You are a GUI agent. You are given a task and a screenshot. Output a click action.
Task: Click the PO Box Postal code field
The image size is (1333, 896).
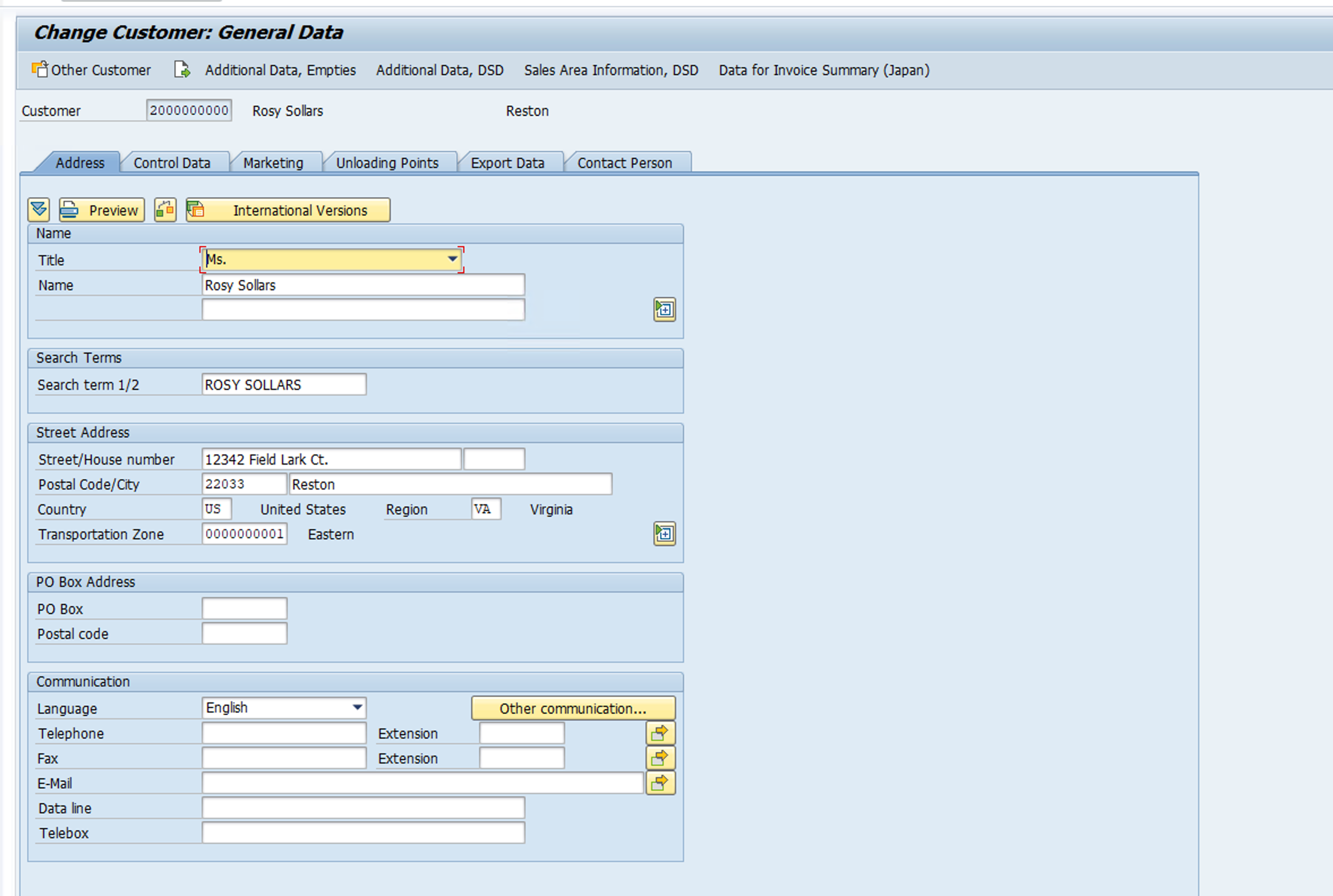click(244, 633)
